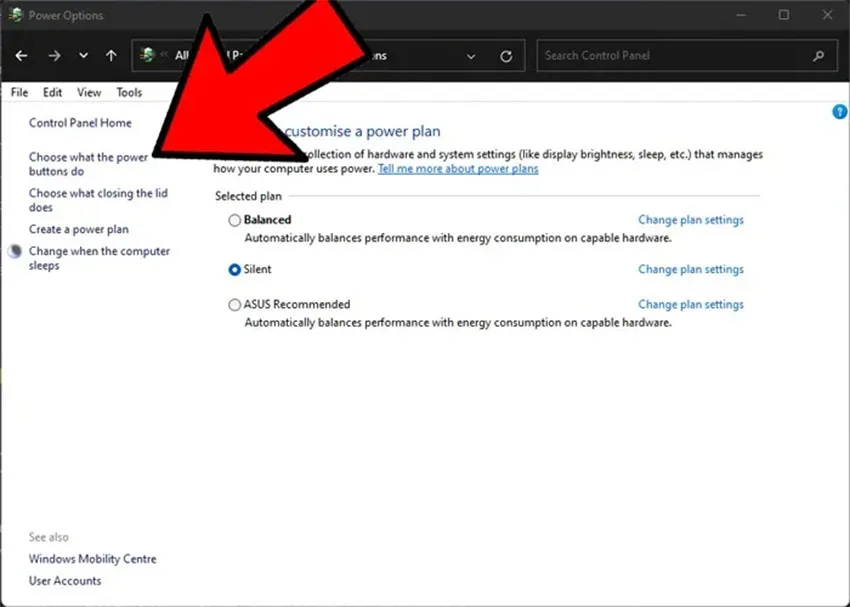Click the Power Options title bar icon
The width and height of the screenshot is (850, 607).
[16, 15]
